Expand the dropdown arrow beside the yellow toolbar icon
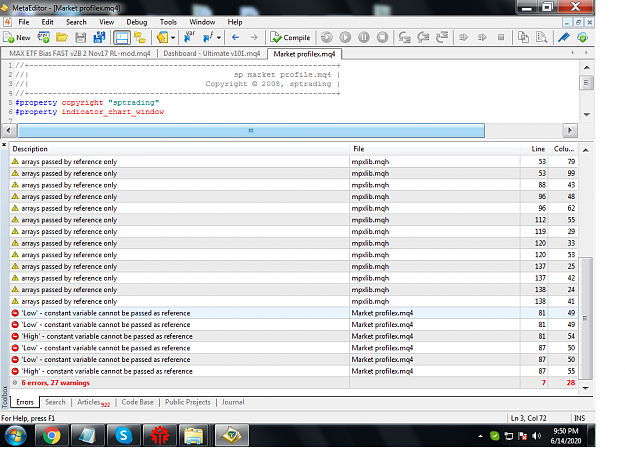Image resolution: width=625 pixels, height=469 pixels. tap(173, 38)
